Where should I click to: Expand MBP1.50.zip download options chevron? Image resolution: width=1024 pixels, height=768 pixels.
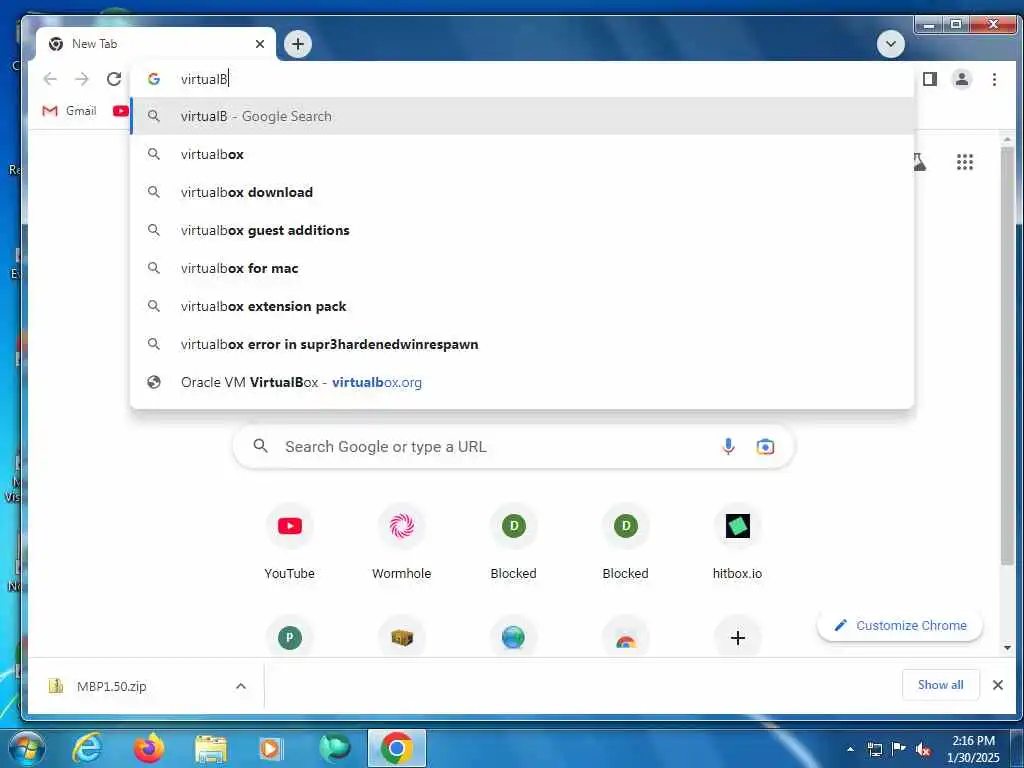coord(241,686)
